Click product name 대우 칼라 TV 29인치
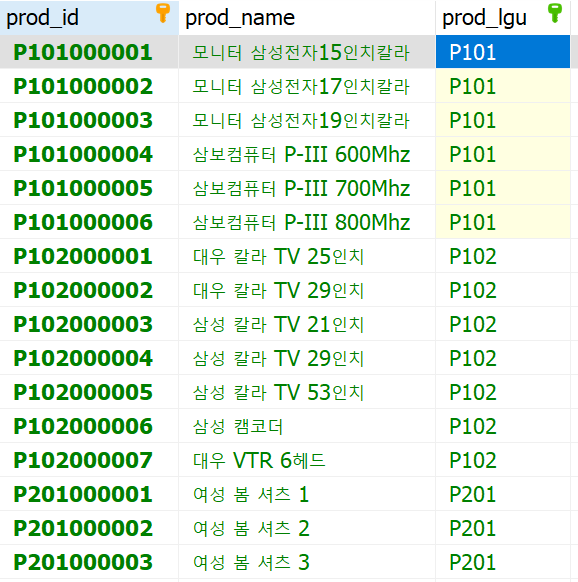This screenshot has width=578, height=582. click(x=278, y=290)
